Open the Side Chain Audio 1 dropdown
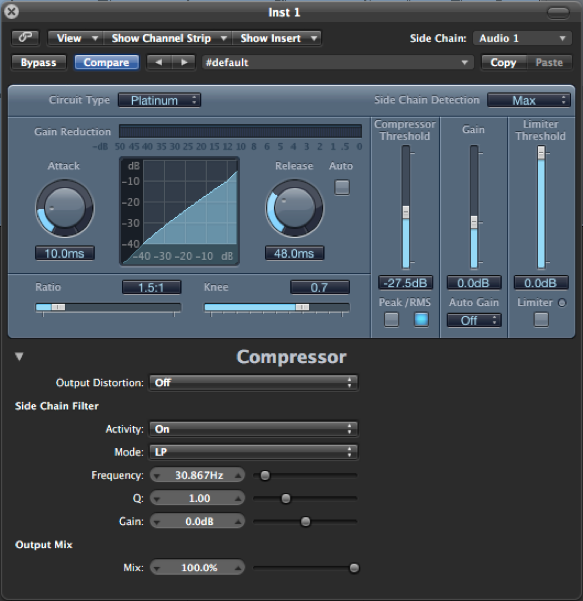583x601 pixels. click(522, 38)
